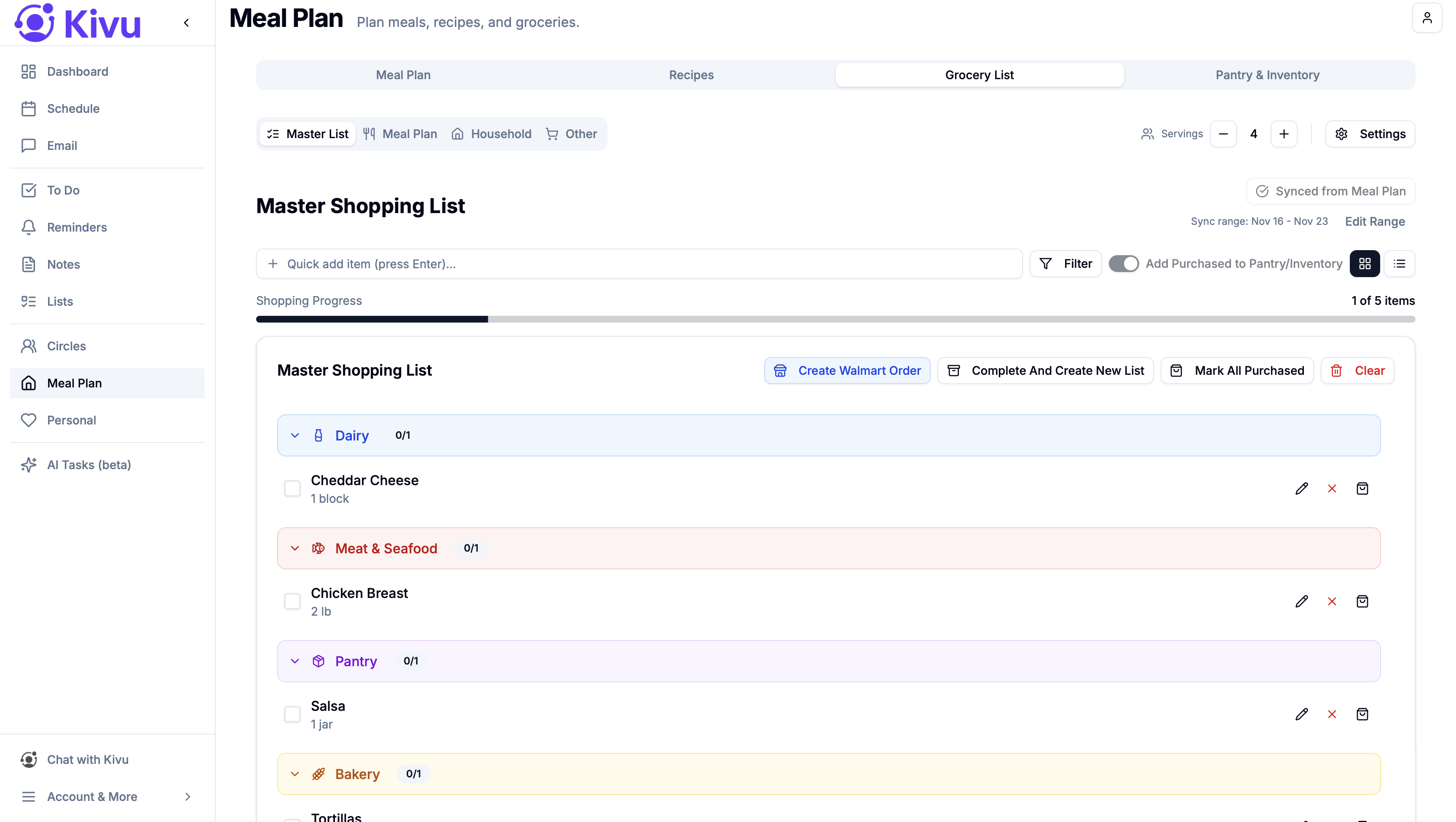Image resolution: width=1456 pixels, height=822 pixels.
Task: Click the Quick add item input field
Action: coord(639,263)
